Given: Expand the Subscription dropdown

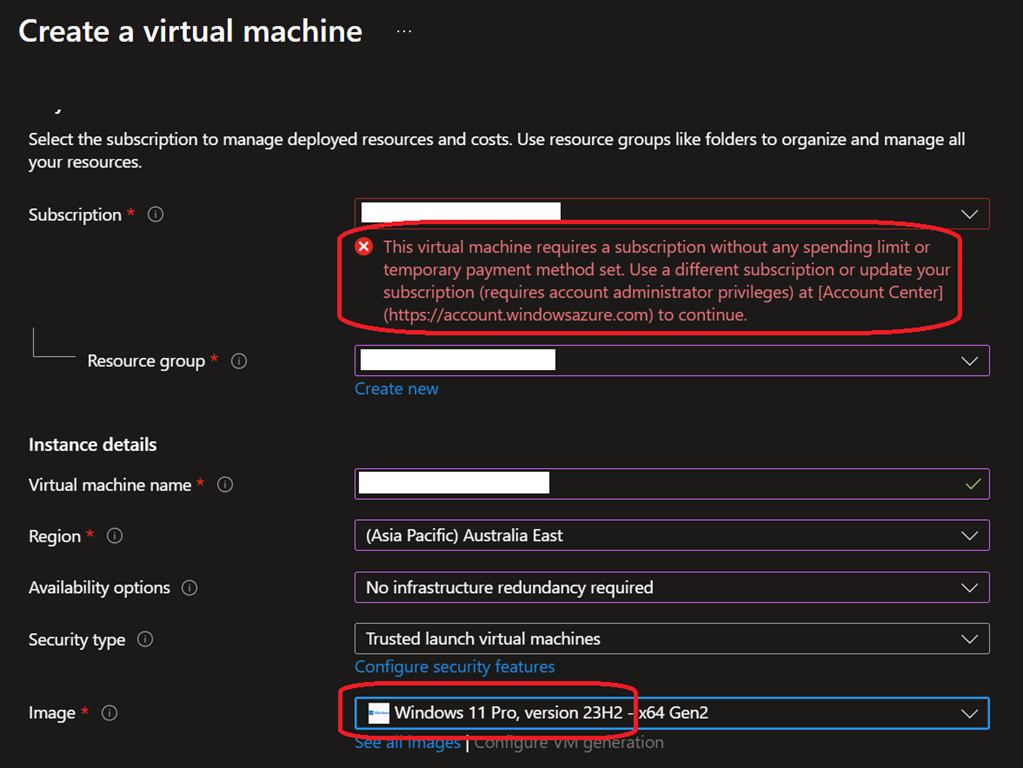Looking at the screenshot, I should tap(968, 214).
